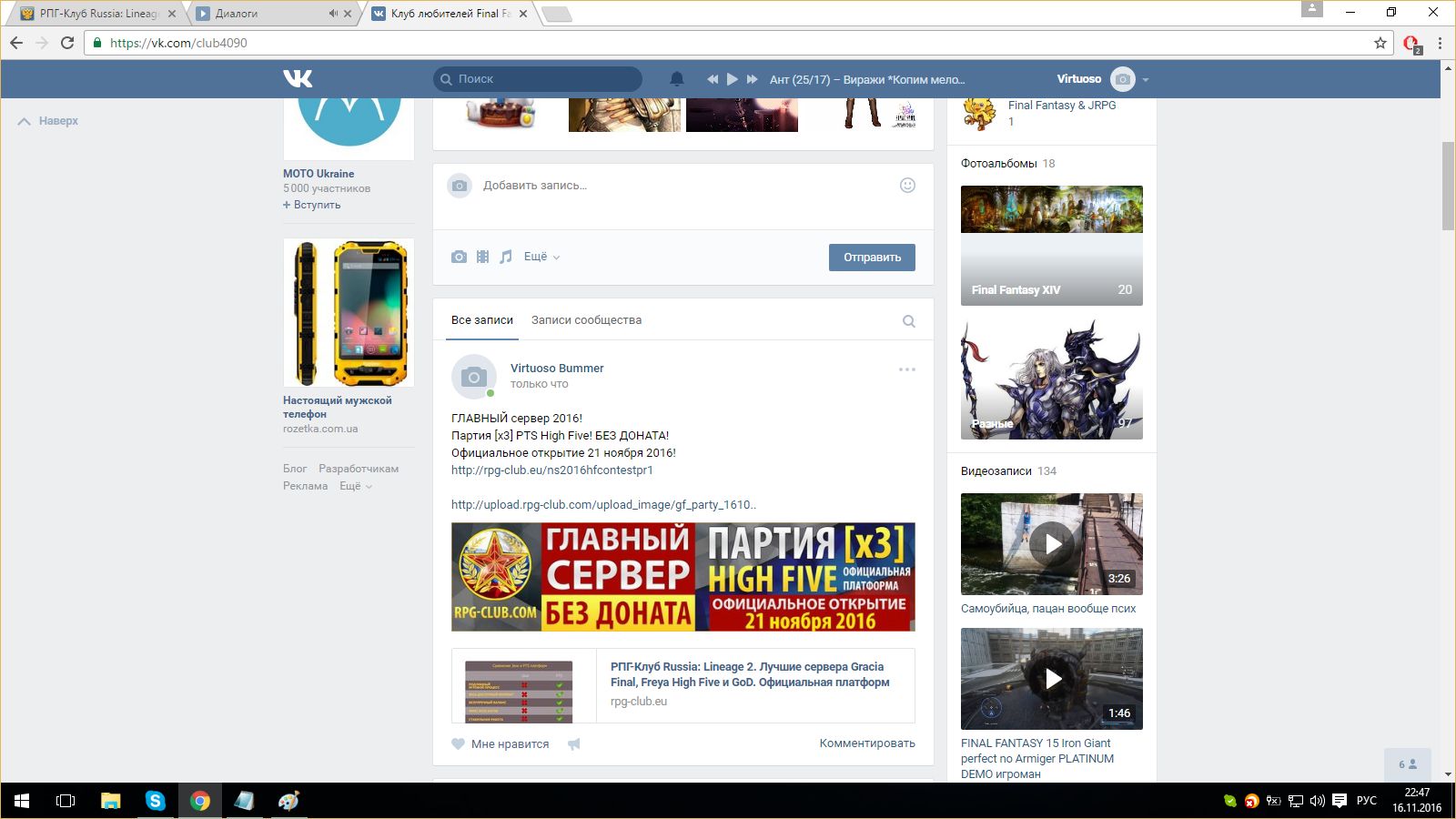The width and height of the screenshot is (1456, 819).
Task: Play Самоубийца video thumbnail
Action: (x=1052, y=544)
